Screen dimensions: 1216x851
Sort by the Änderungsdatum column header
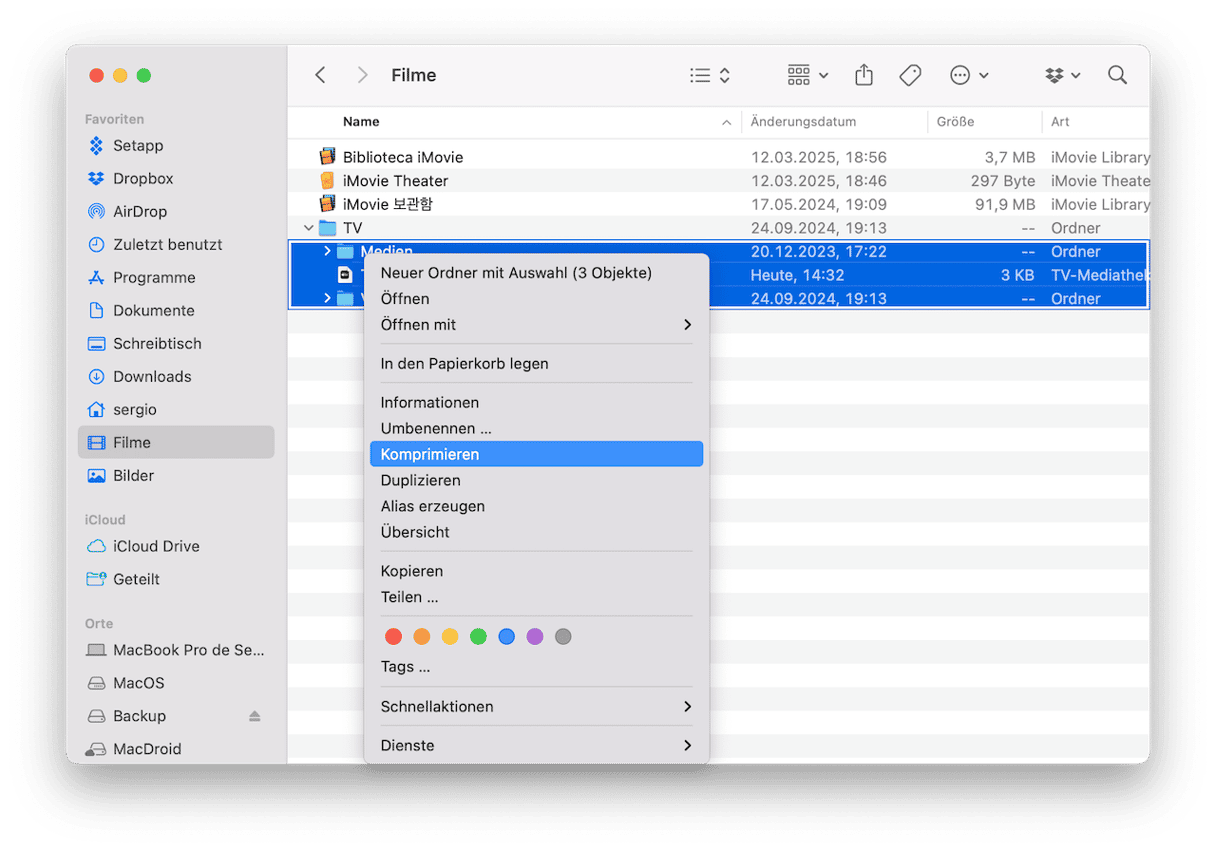[x=803, y=122]
